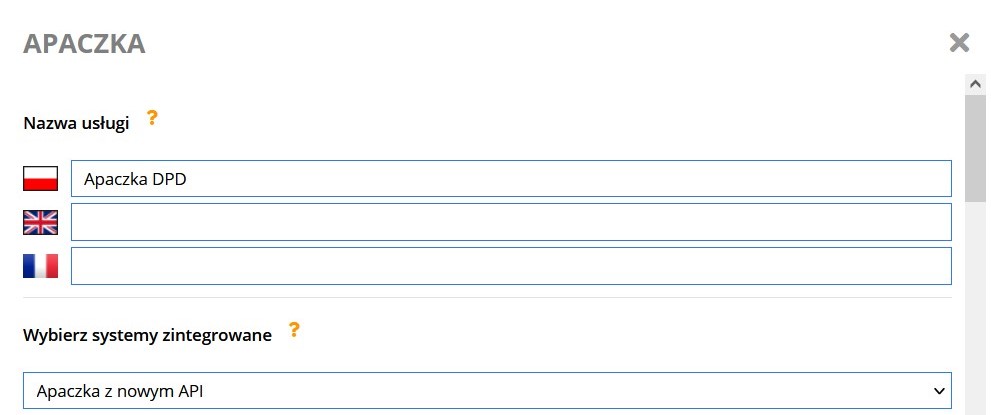
Task: Click the help icon beside Nazwa usługi
Action: click(x=152, y=118)
